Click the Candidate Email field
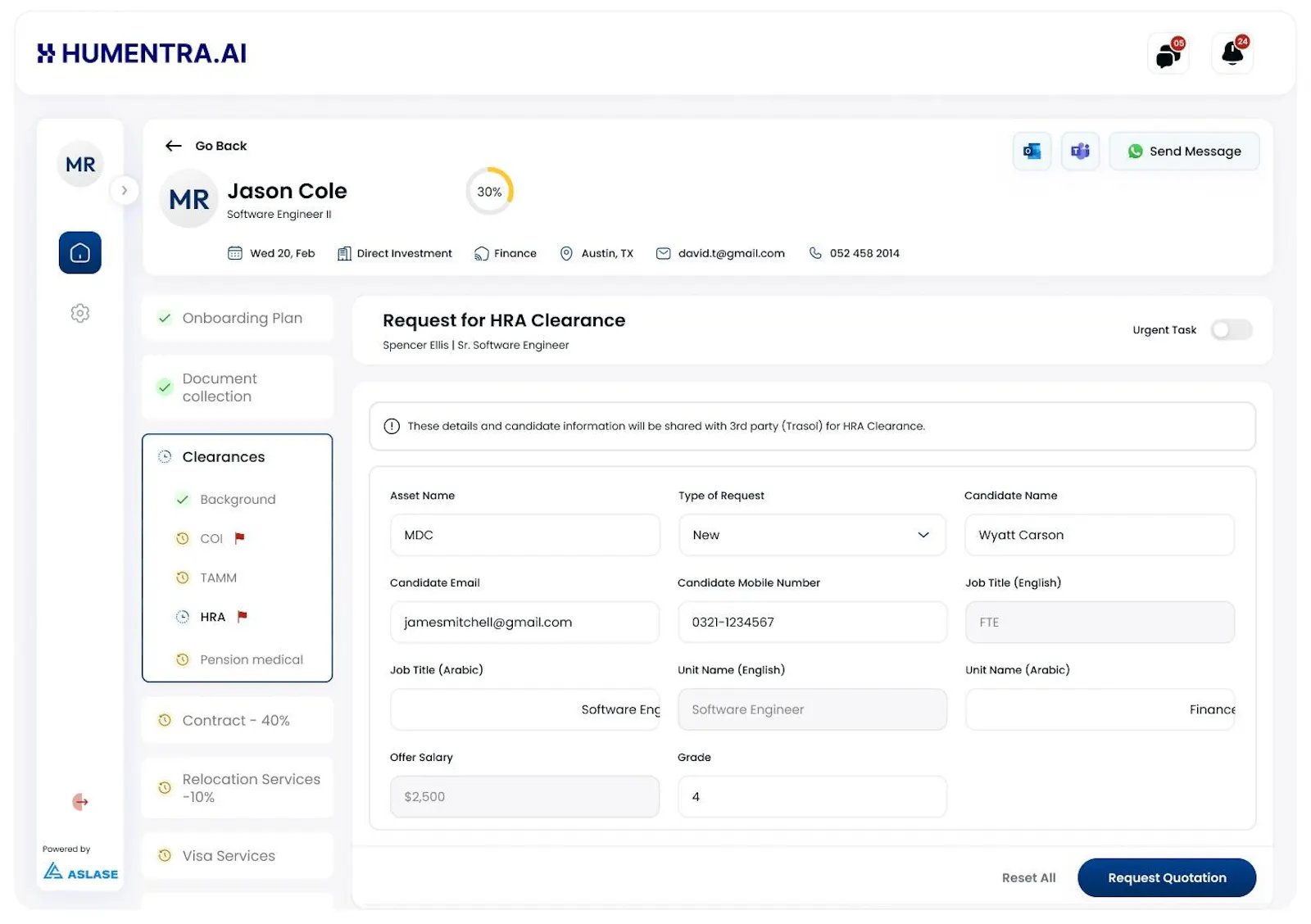 pyautogui.click(x=525, y=622)
